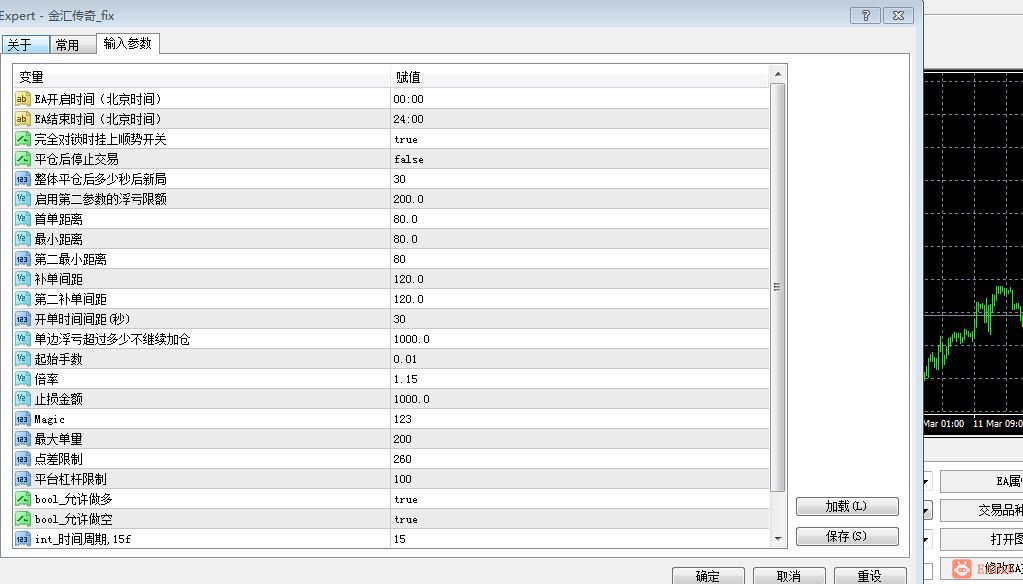Click the double icon beside 起始手数

point(22,359)
